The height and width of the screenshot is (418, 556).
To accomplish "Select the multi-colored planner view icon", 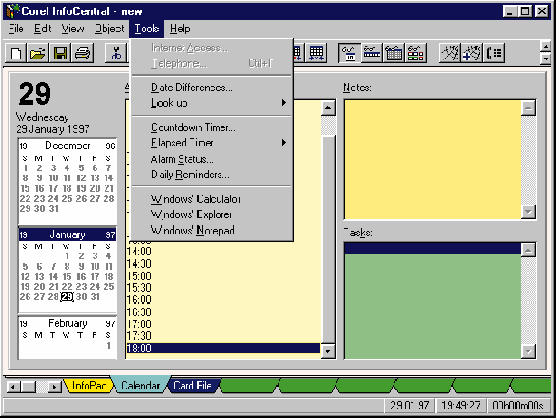I will pyautogui.click(x=416, y=53).
